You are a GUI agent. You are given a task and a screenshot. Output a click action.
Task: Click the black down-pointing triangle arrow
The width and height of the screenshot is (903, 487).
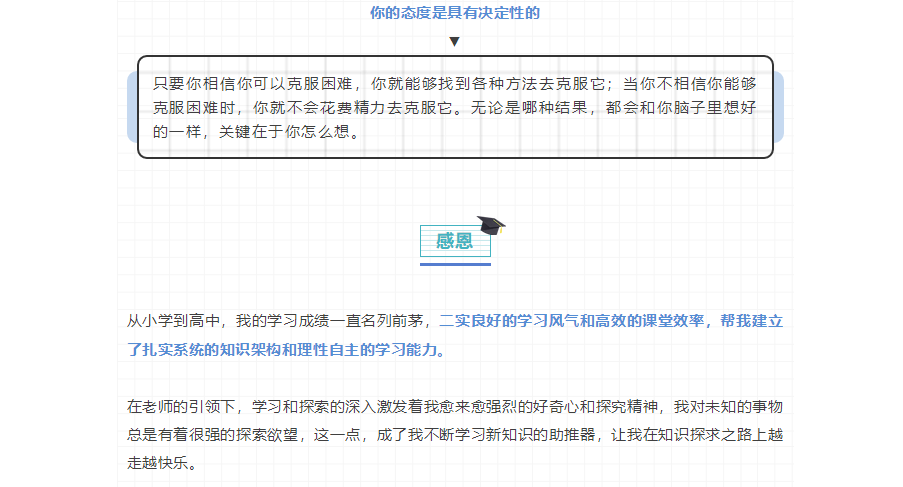coord(454,42)
